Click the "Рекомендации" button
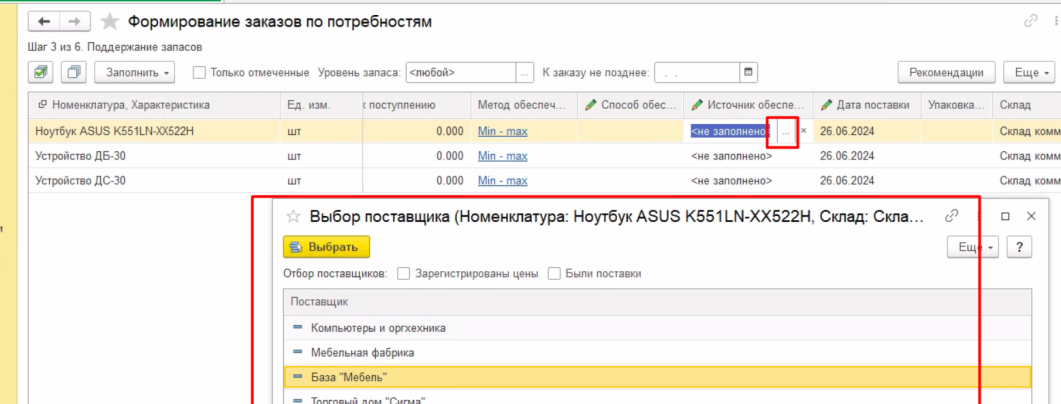Image resolution: width=1061 pixels, height=404 pixels. pyautogui.click(x=946, y=72)
